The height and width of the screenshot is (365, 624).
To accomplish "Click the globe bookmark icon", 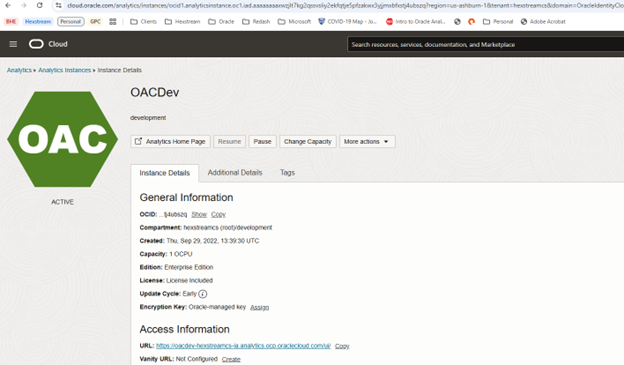I will click(457, 21).
